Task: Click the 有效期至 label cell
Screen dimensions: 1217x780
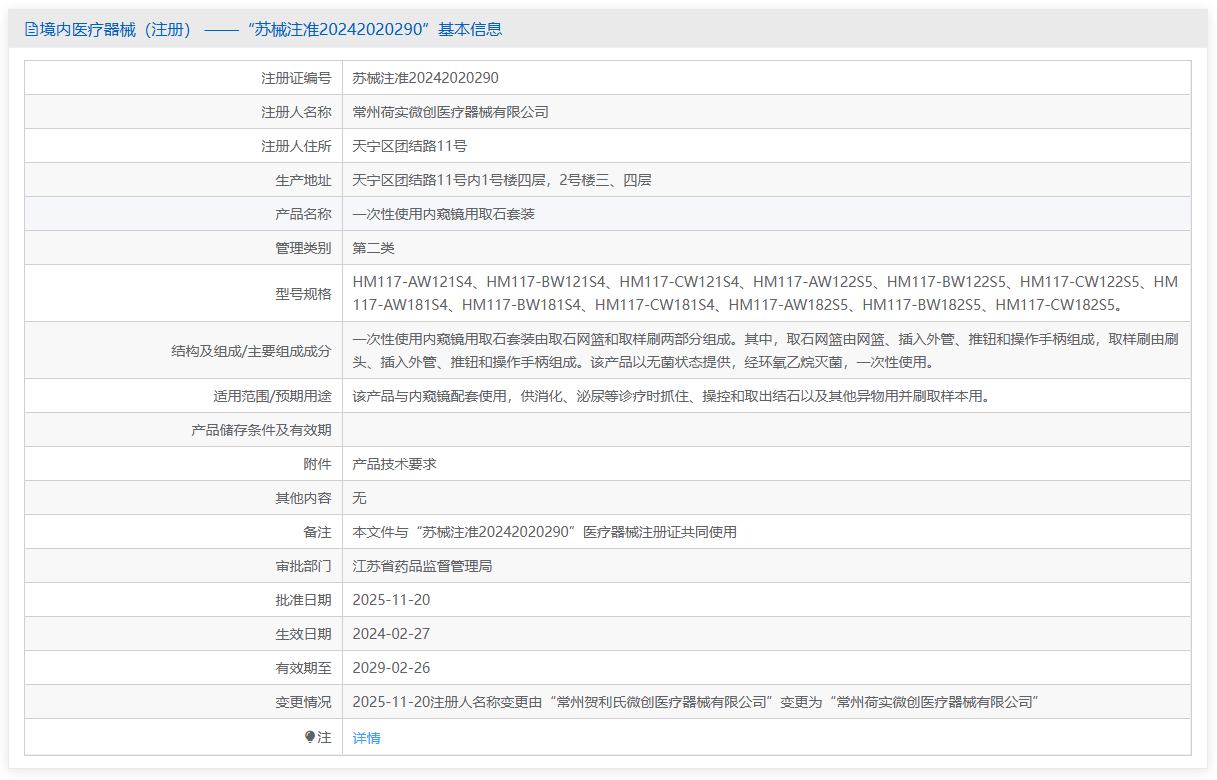Action: click(184, 668)
